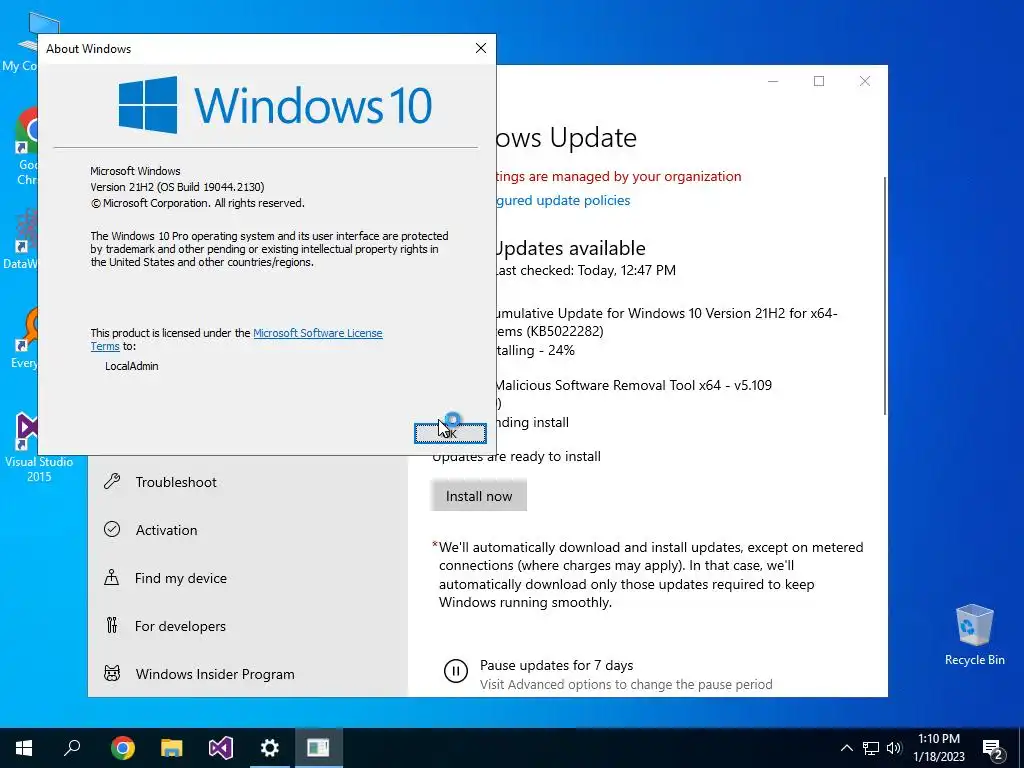
Task: Click the For developers tools icon
Action: click(x=112, y=626)
